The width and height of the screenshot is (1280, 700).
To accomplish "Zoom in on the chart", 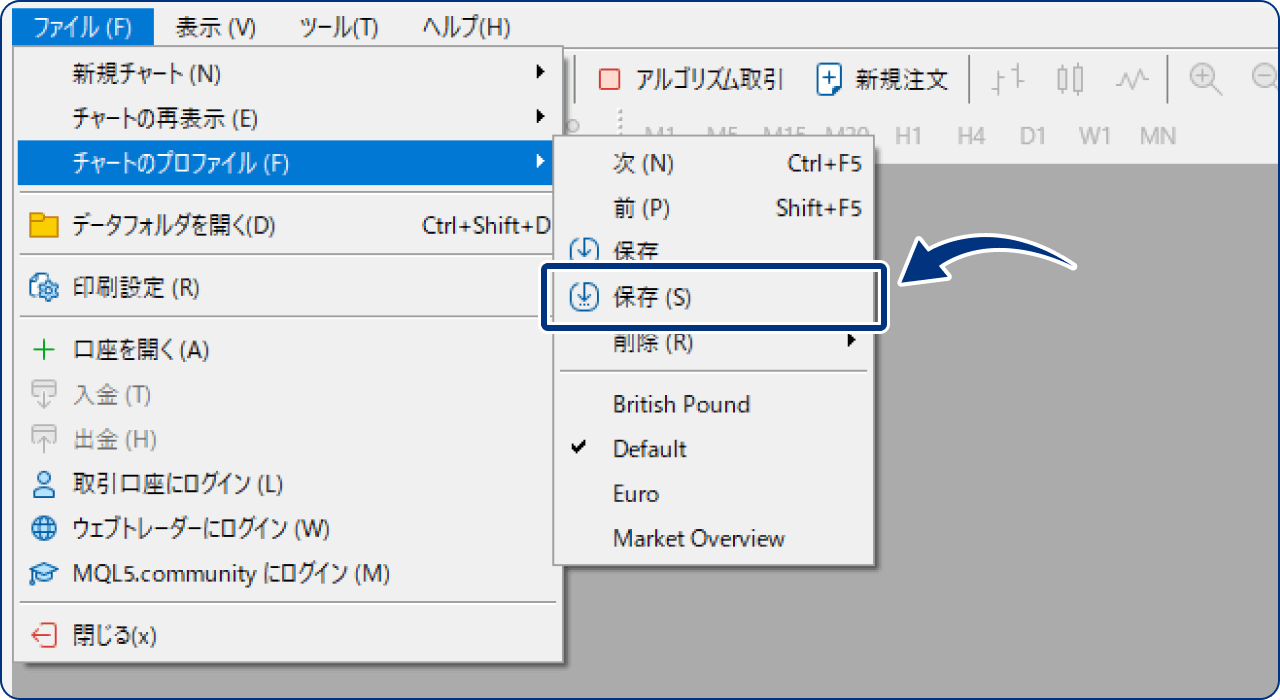I will tap(1205, 78).
